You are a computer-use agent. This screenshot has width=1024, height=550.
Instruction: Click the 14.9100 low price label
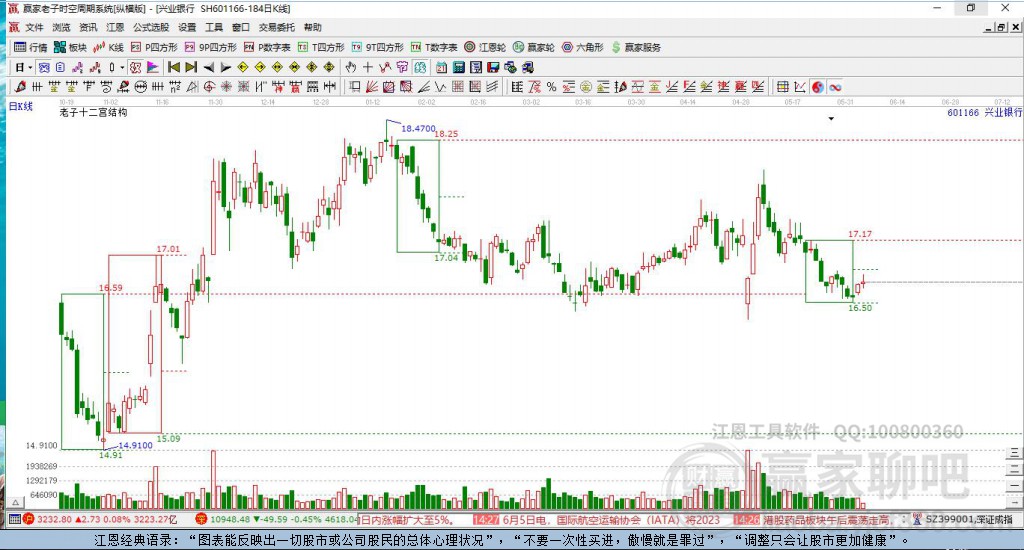click(x=135, y=445)
